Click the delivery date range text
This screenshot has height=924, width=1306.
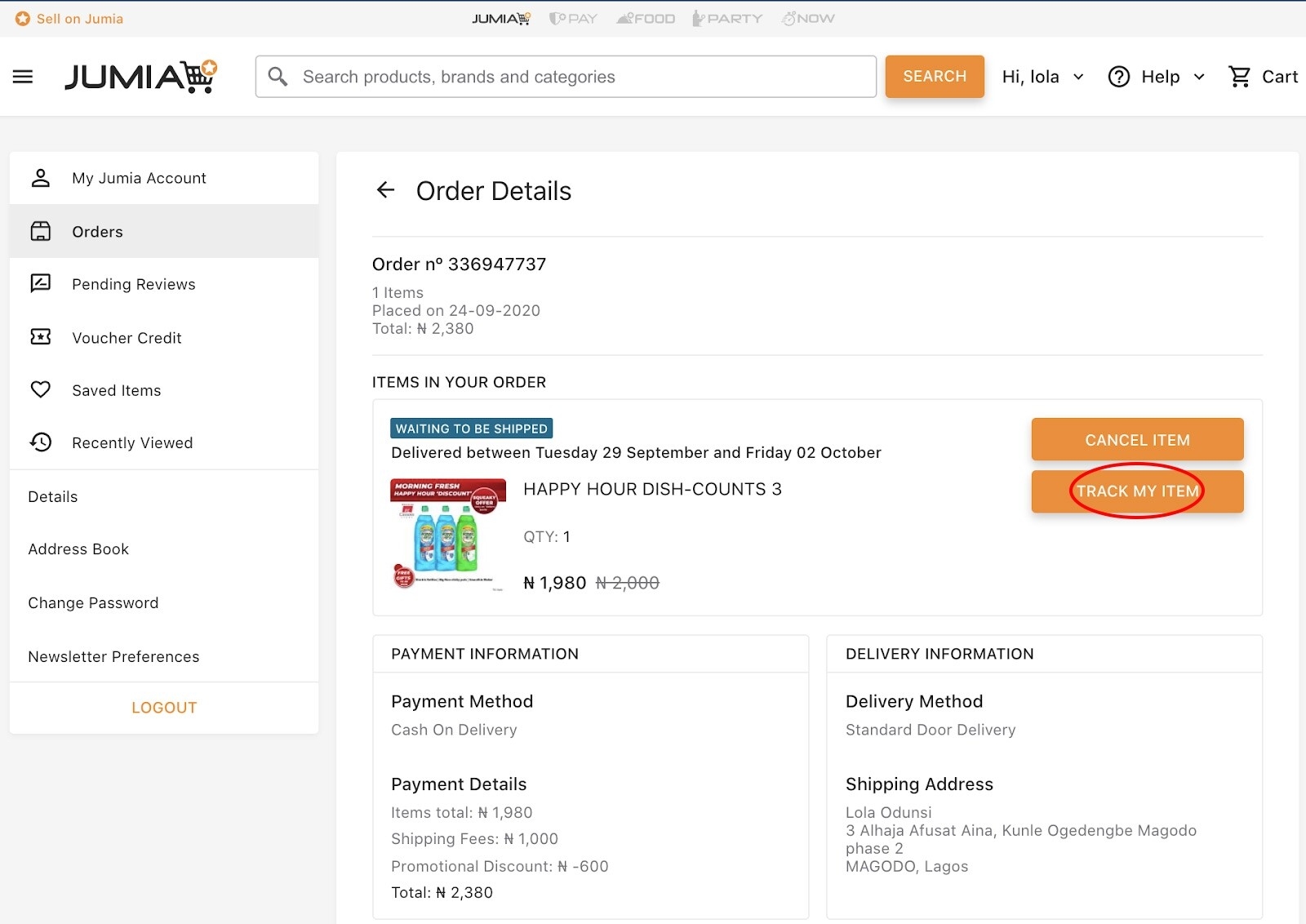point(636,452)
